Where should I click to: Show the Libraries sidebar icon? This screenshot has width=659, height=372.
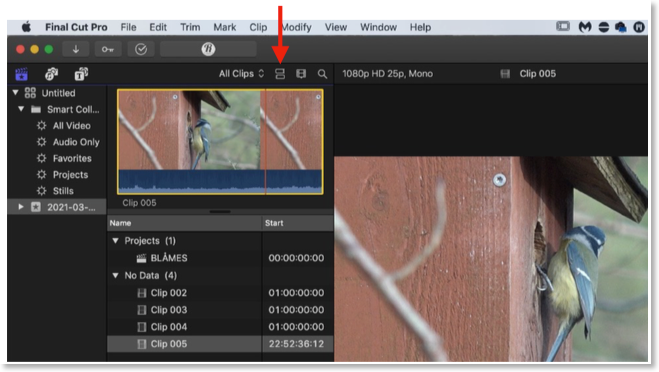(x=21, y=74)
